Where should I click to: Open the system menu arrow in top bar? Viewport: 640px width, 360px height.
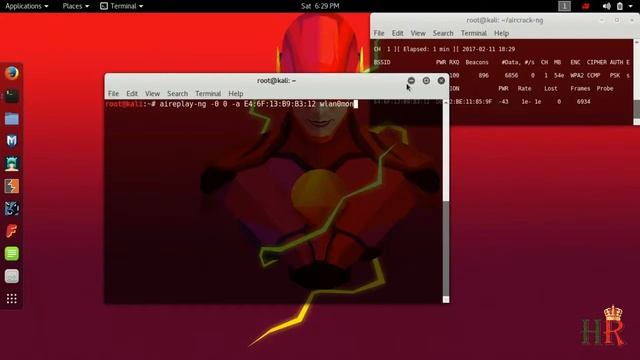pos(631,6)
